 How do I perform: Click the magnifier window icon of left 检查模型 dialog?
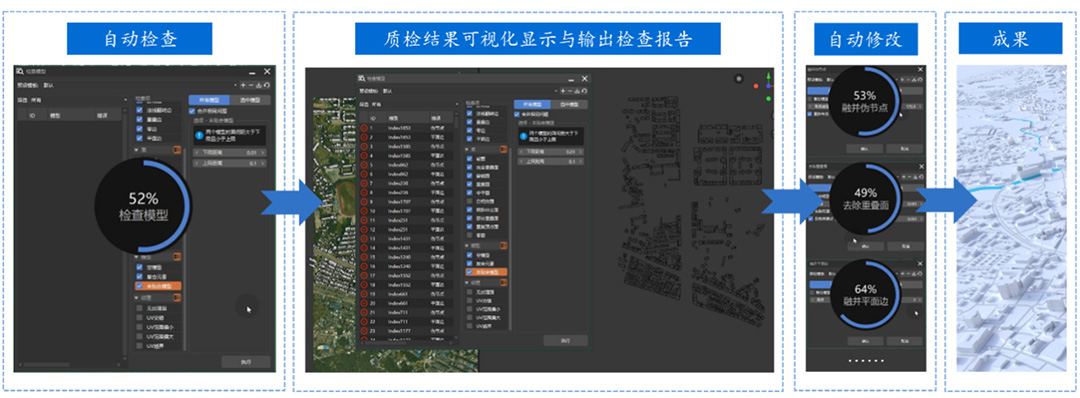(20, 71)
